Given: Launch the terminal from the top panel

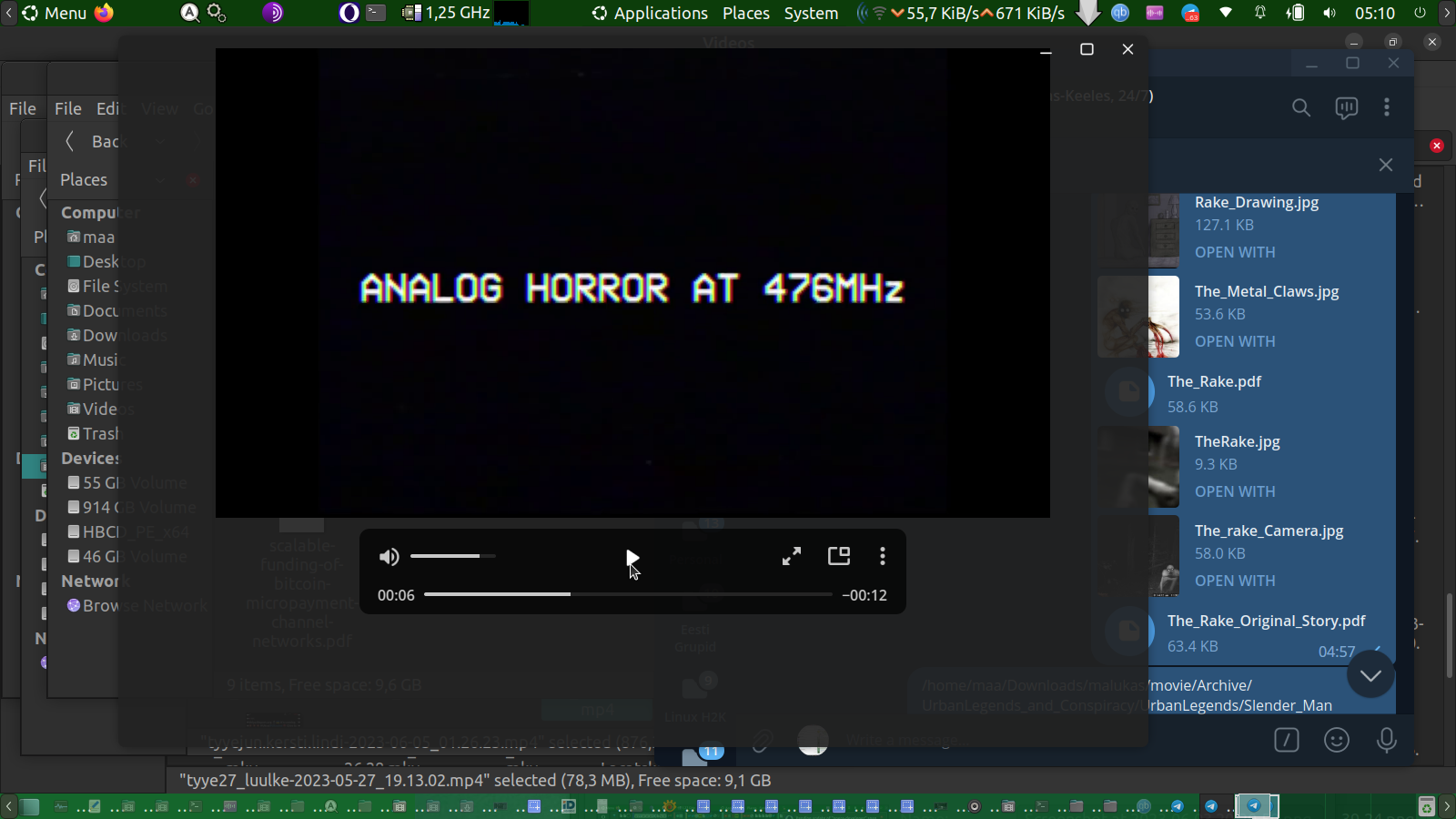Looking at the screenshot, I should point(376,13).
